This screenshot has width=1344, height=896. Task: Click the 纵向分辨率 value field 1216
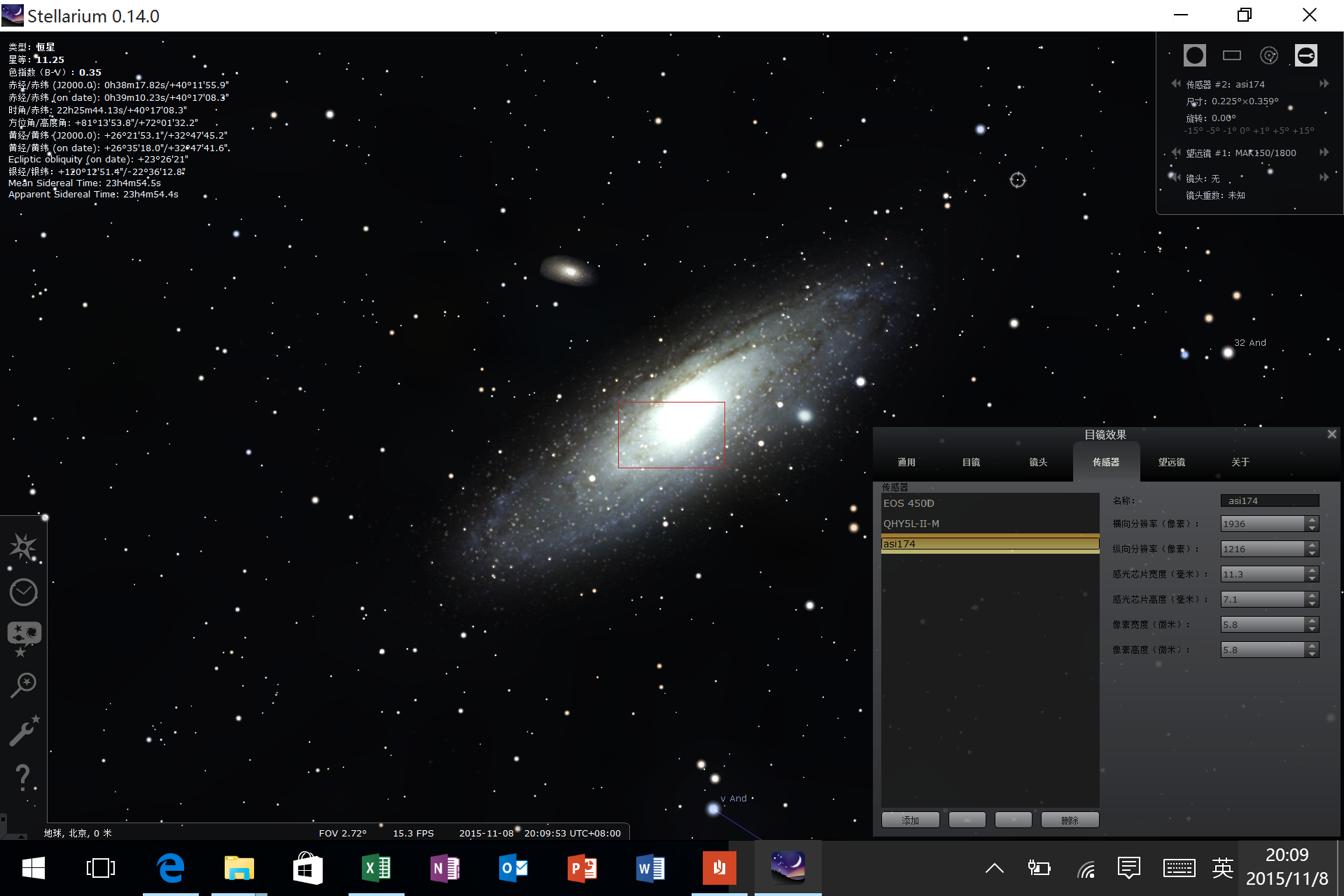(1263, 549)
